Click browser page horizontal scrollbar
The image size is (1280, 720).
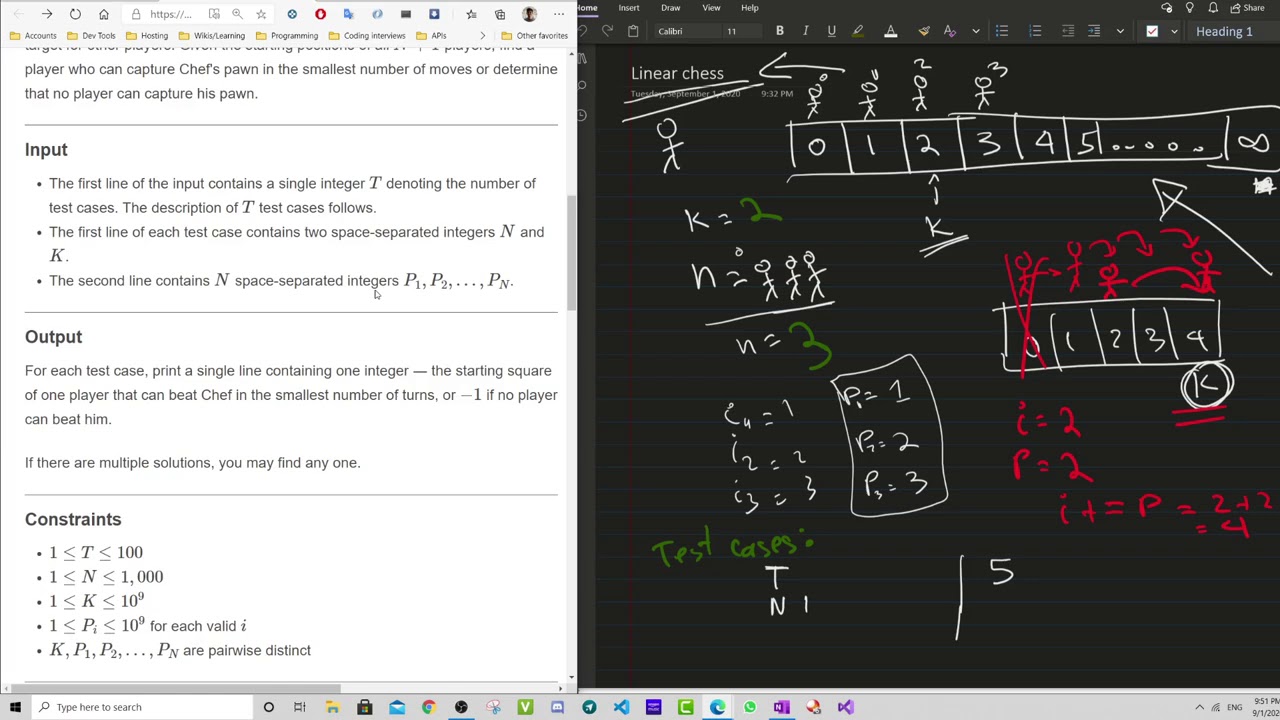tap(181, 688)
